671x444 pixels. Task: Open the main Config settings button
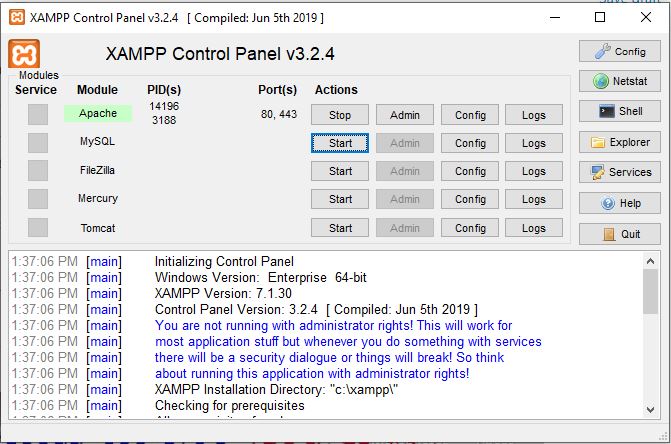click(619, 51)
